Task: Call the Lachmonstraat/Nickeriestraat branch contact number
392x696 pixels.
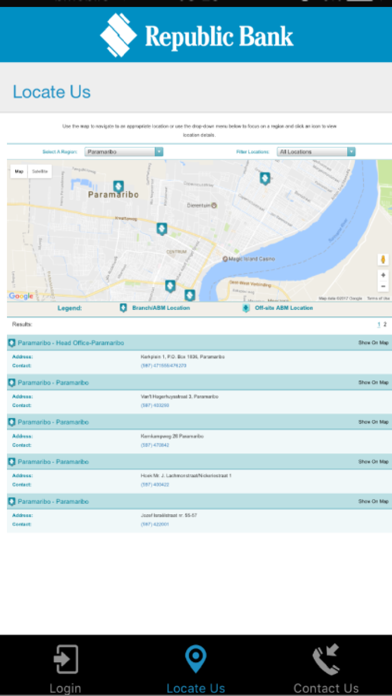Action: pyautogui.click(x=155, y=485)
